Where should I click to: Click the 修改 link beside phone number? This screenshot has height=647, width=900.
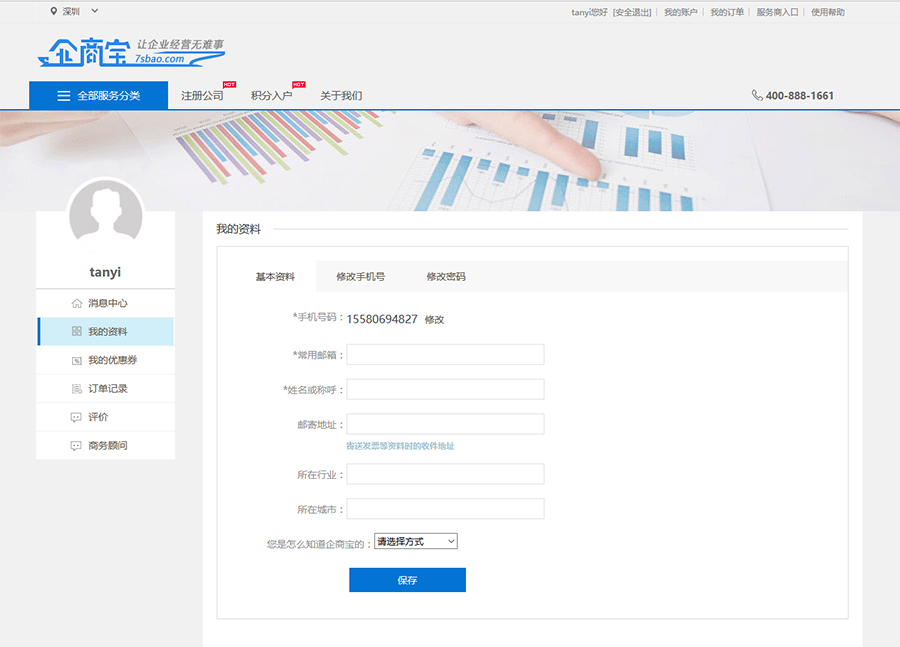434,320
